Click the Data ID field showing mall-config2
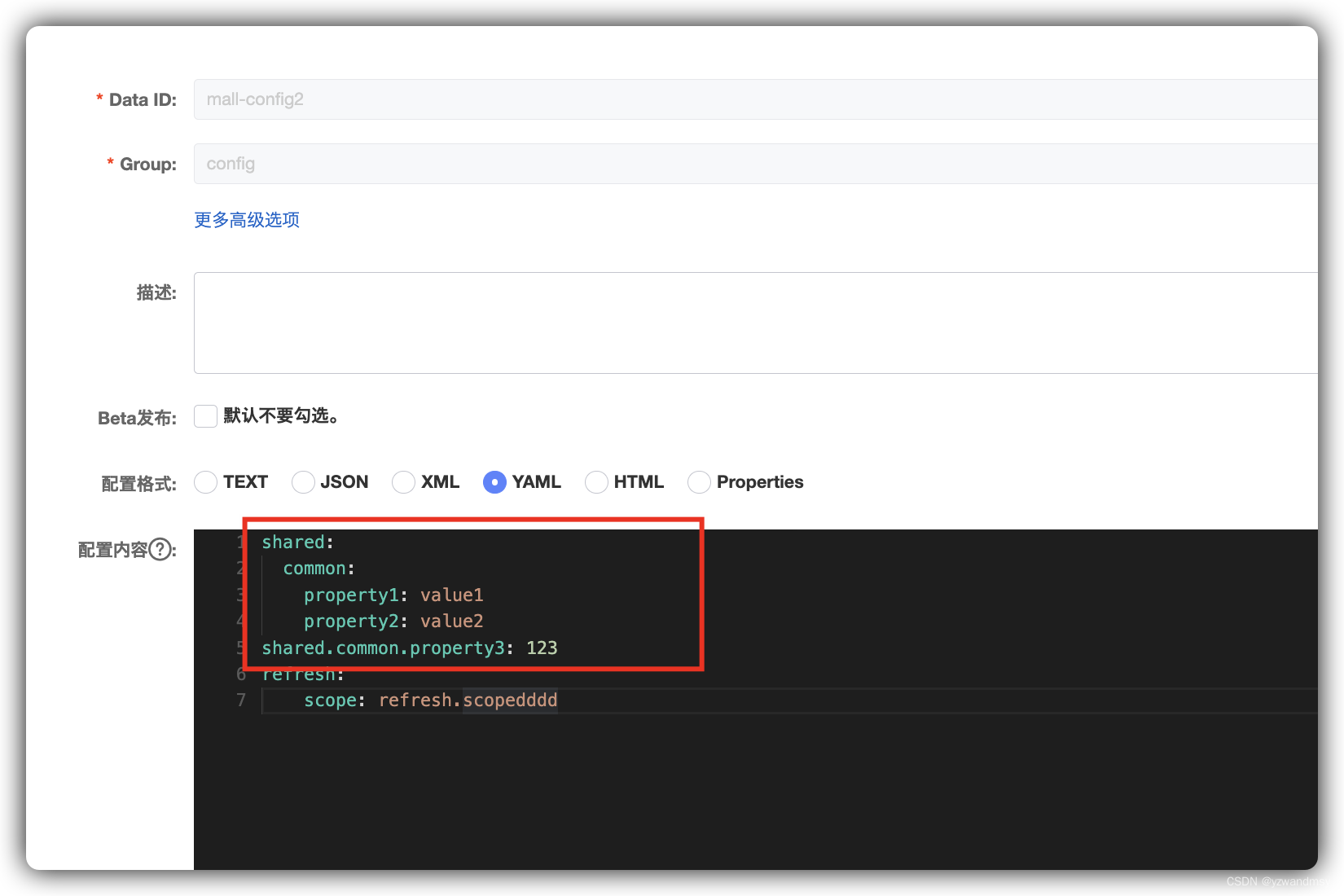 [570, 99]
